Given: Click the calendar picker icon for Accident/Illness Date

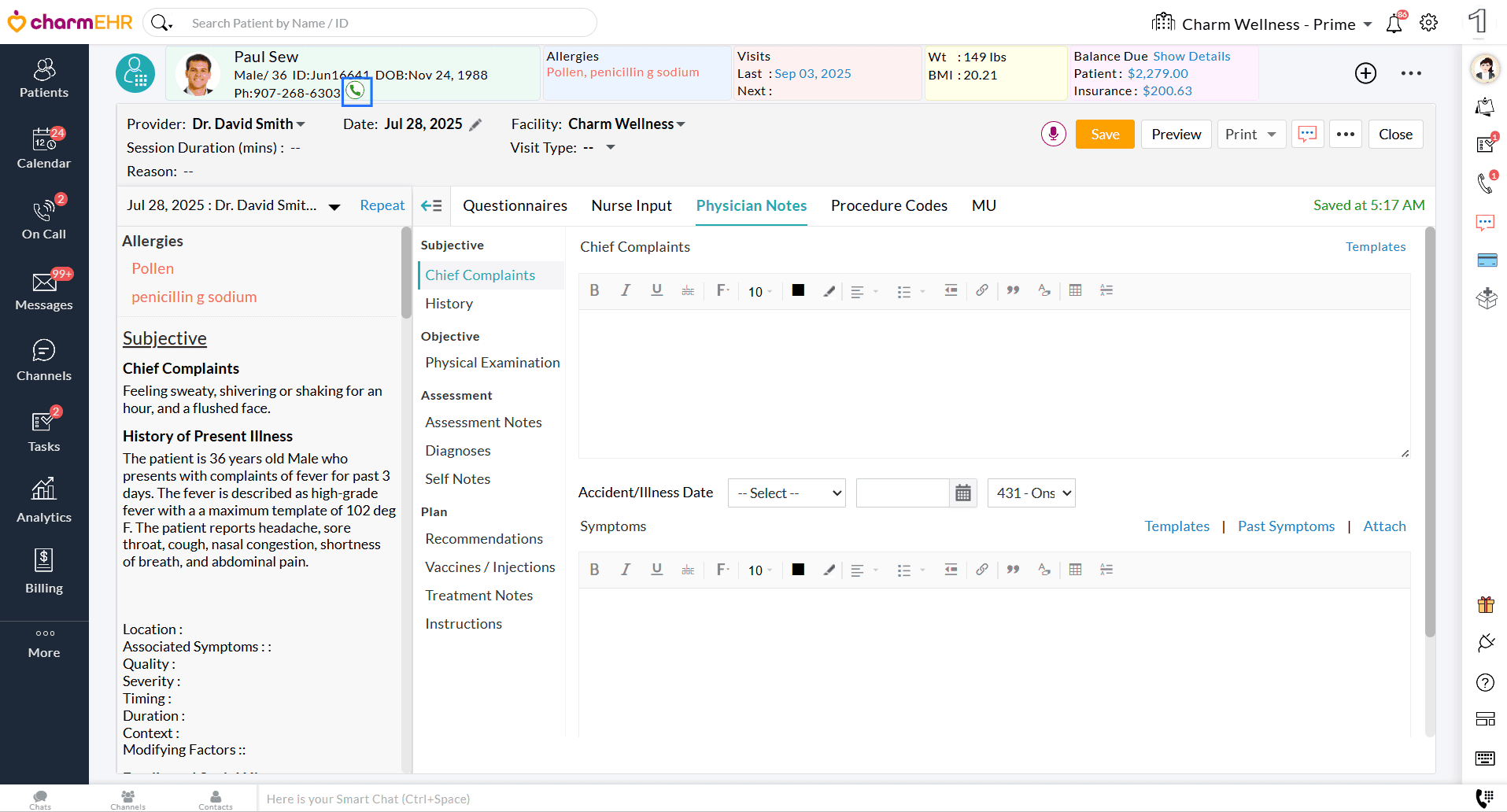Looking at the screenshot, I should click(x=962, y=493).
